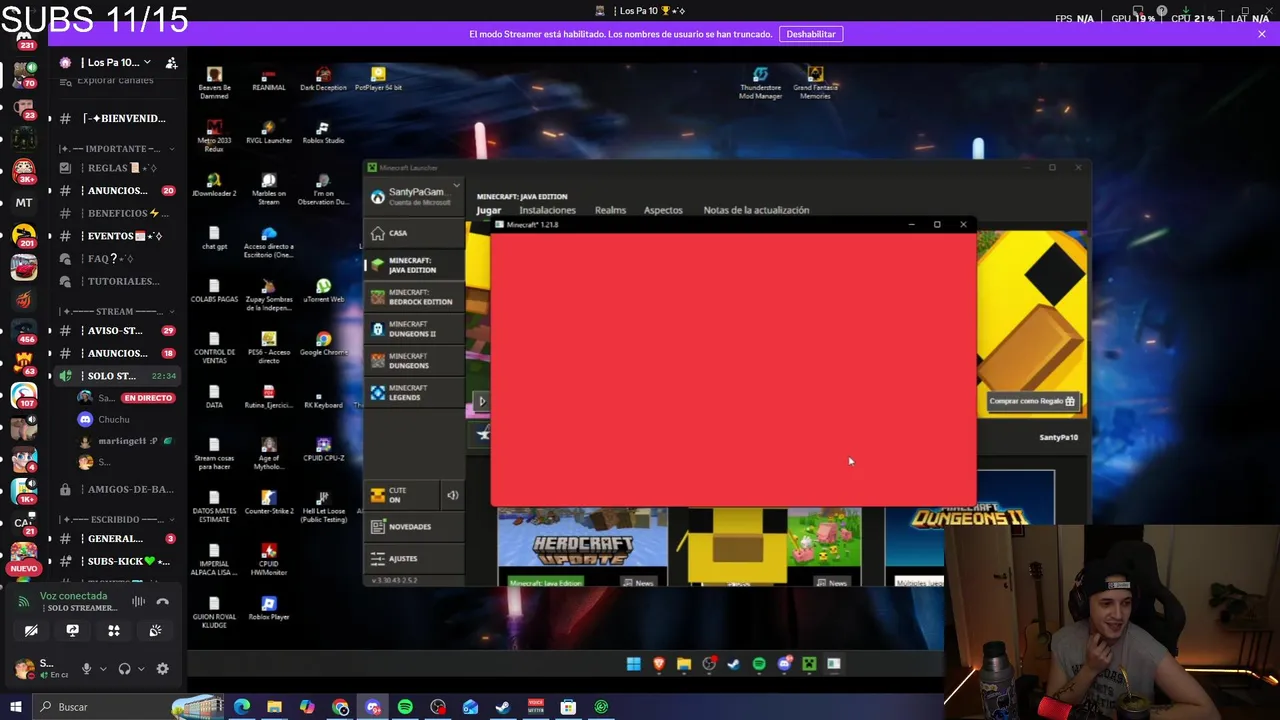Click the invite people icon by server name
The height and width of the screenshot is (720, 1280).
point(171,62)
